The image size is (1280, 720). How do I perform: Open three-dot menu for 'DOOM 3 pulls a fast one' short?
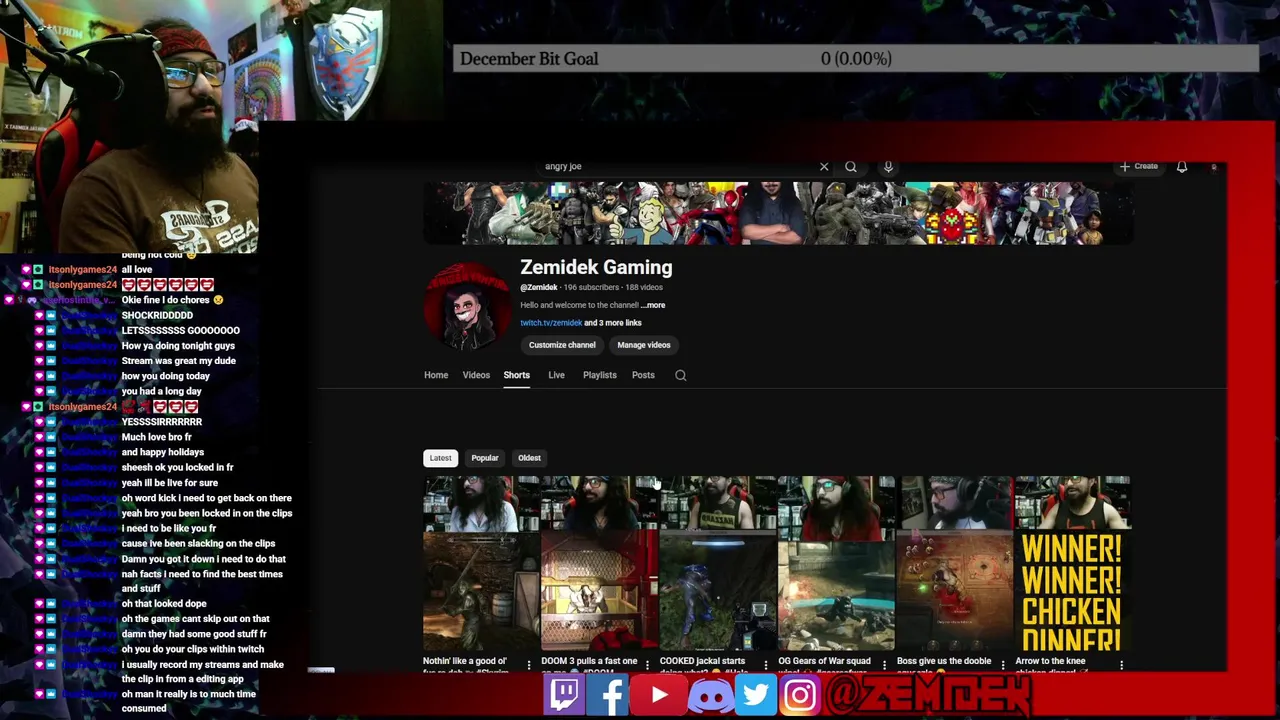click(x=647, y=664)
